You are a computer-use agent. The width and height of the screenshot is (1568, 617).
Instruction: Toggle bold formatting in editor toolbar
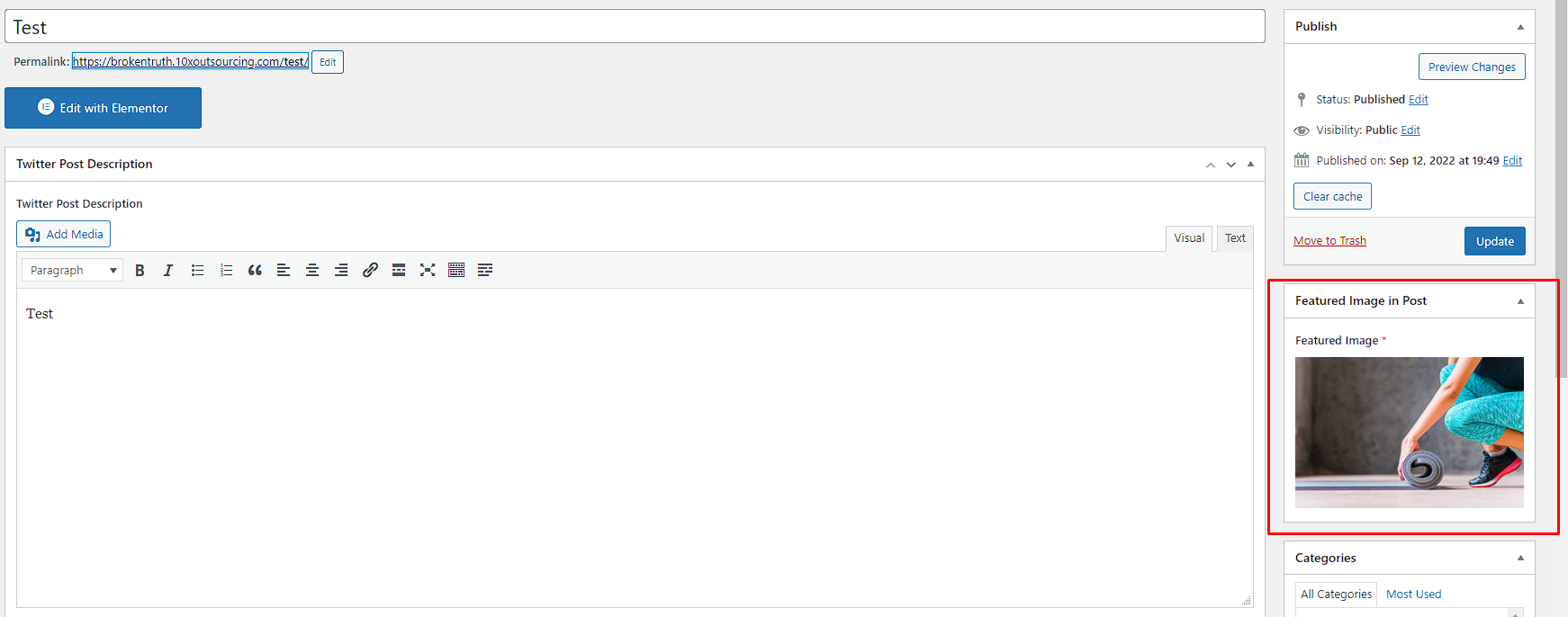[x=140, y=270]
